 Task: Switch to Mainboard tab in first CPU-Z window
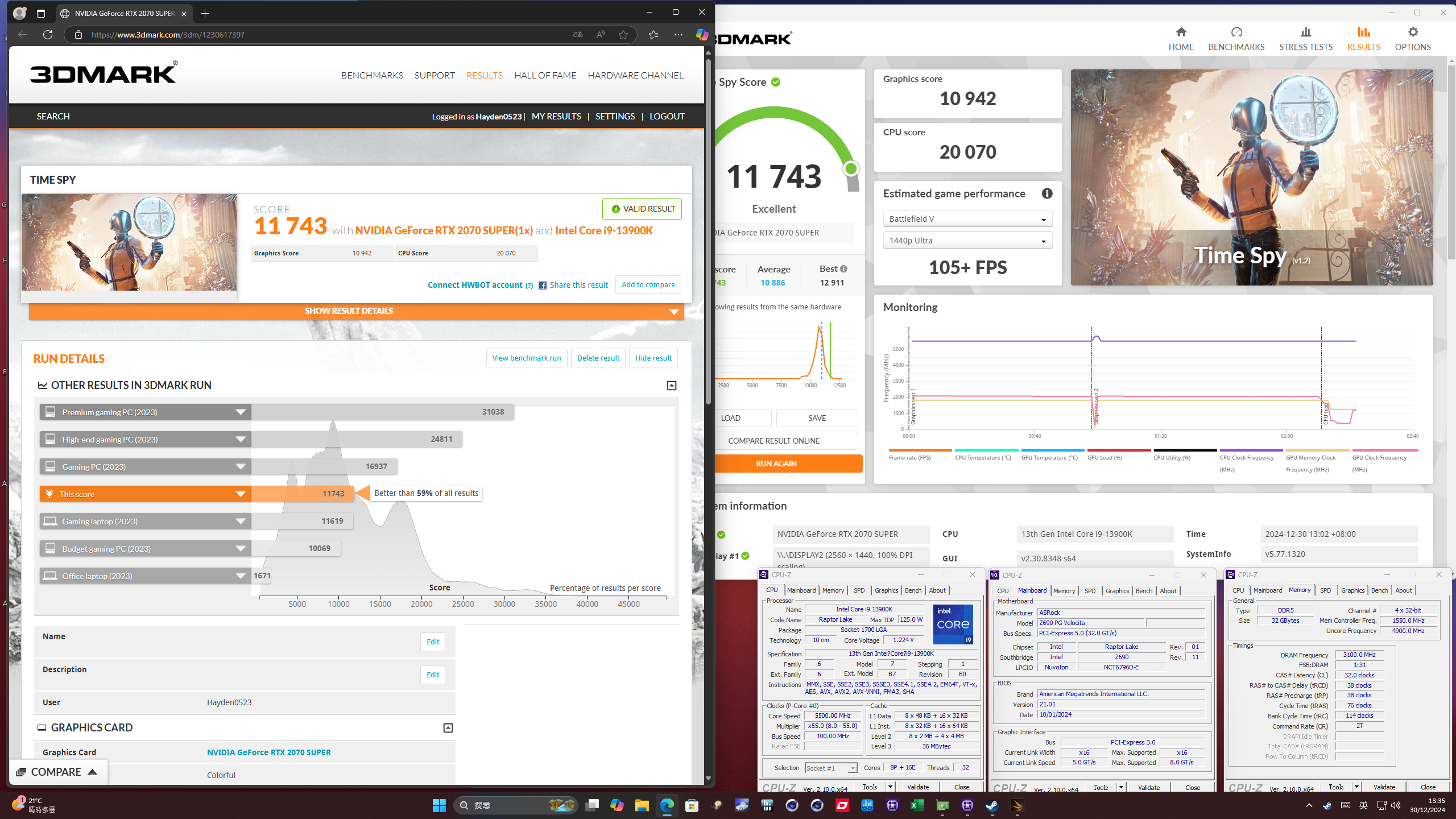coord(801,590)
